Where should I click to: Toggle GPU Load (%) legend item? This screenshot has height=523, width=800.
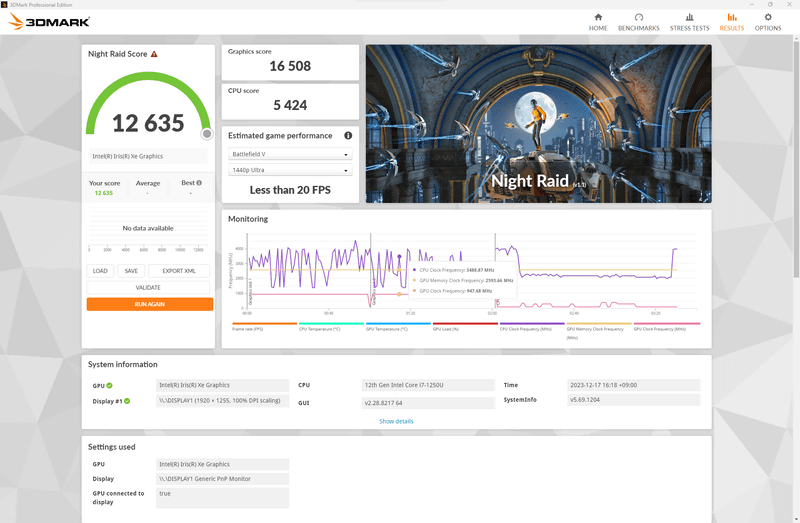[465, 327]
